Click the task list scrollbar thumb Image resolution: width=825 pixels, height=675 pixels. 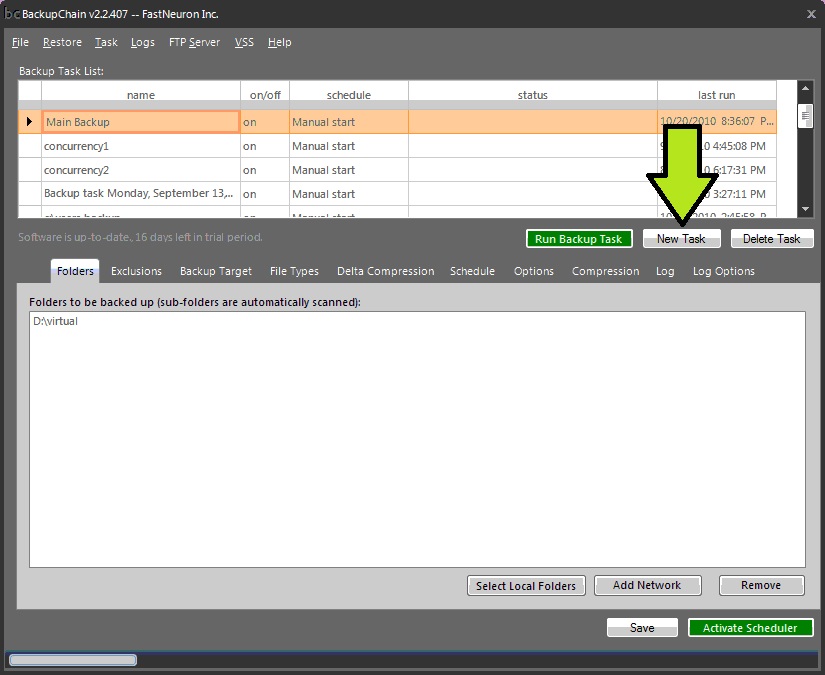tap(805, 115)
